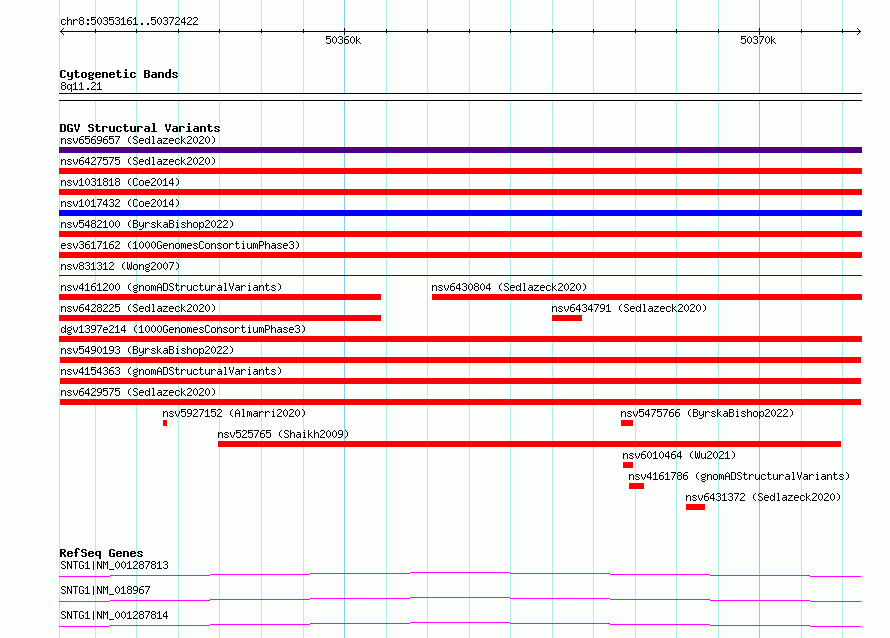Click the short red bar under nsv6434791

click(567, 318)
